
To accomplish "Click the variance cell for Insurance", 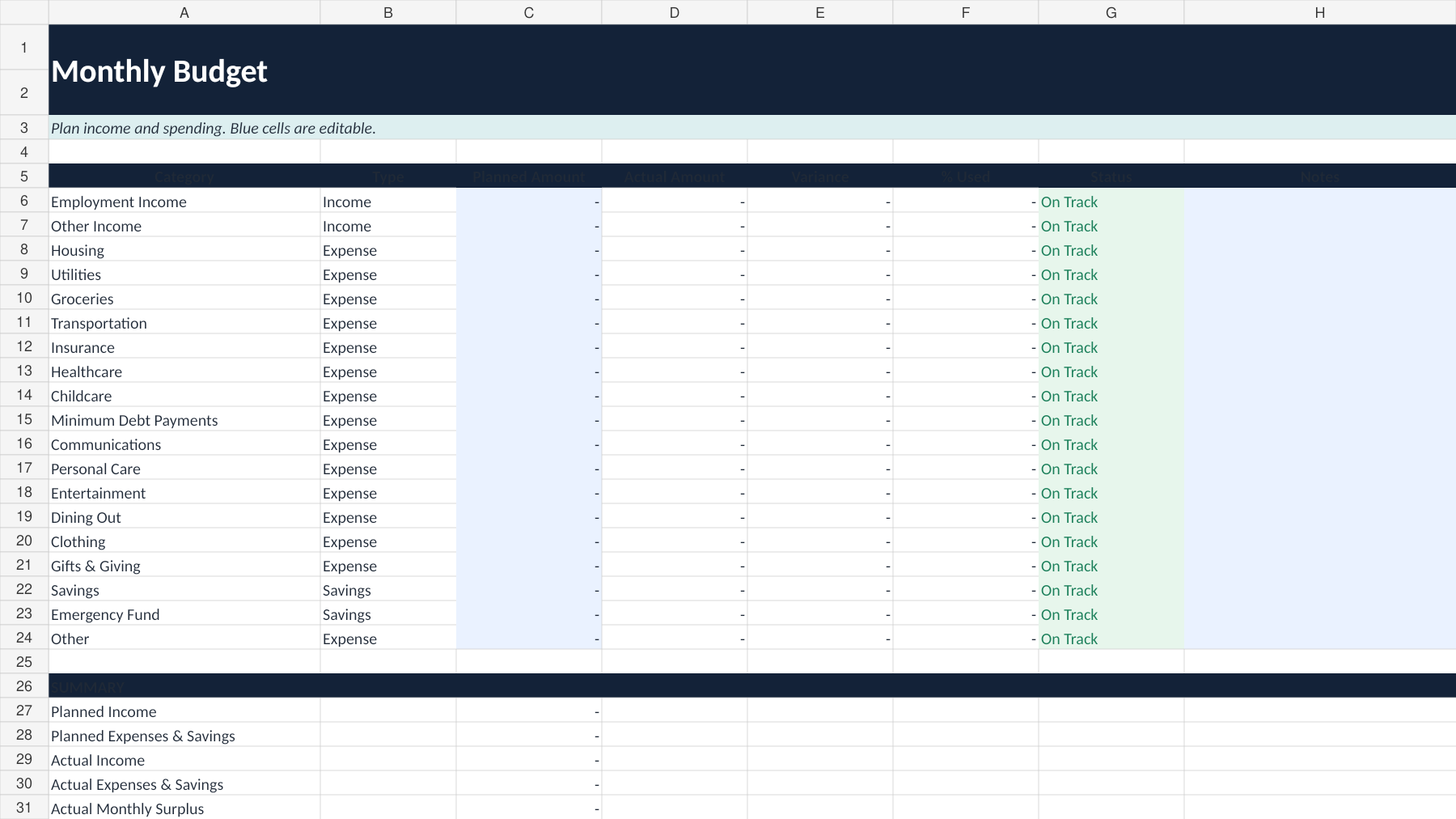I will tap(820, 346).
